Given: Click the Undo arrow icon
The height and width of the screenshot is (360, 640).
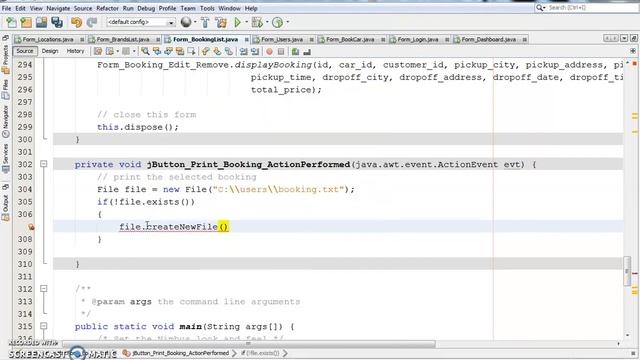Looking at the screenshot, I should 76,22.
